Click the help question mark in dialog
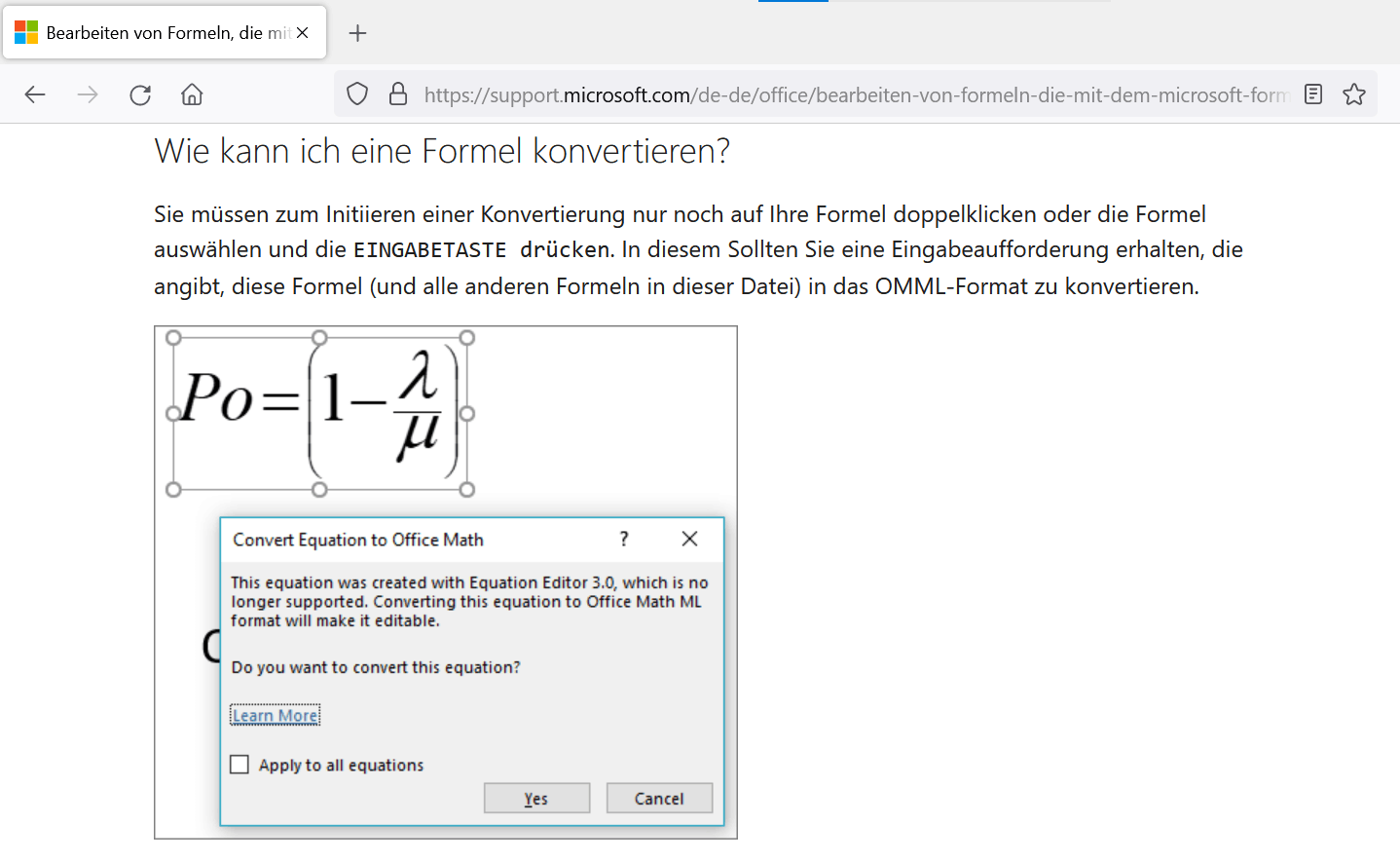This screenshot has height=861, width=1400. pyautogui.click(x=624, y=539)
